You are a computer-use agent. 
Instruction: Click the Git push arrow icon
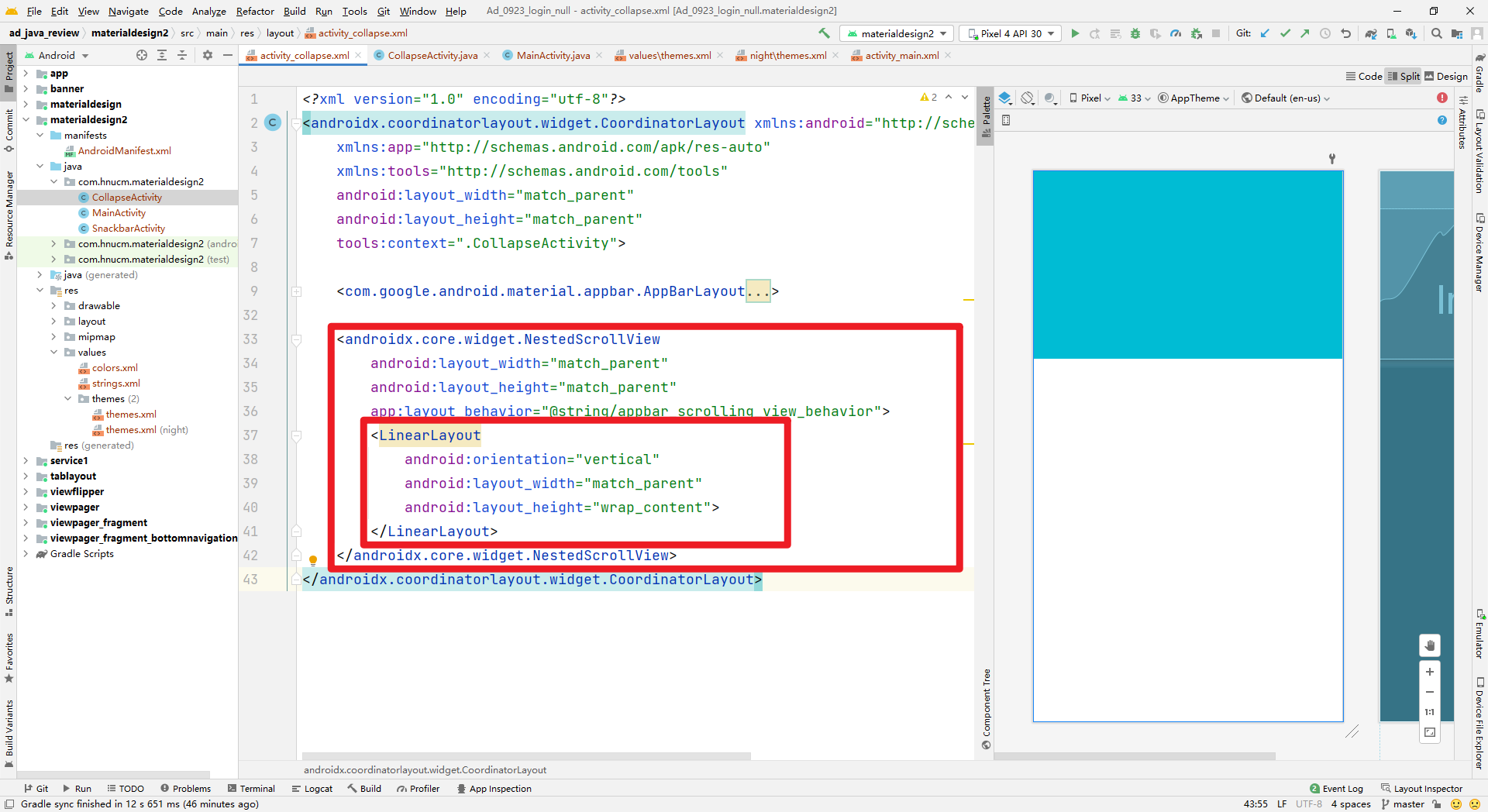click(1305, 33)
